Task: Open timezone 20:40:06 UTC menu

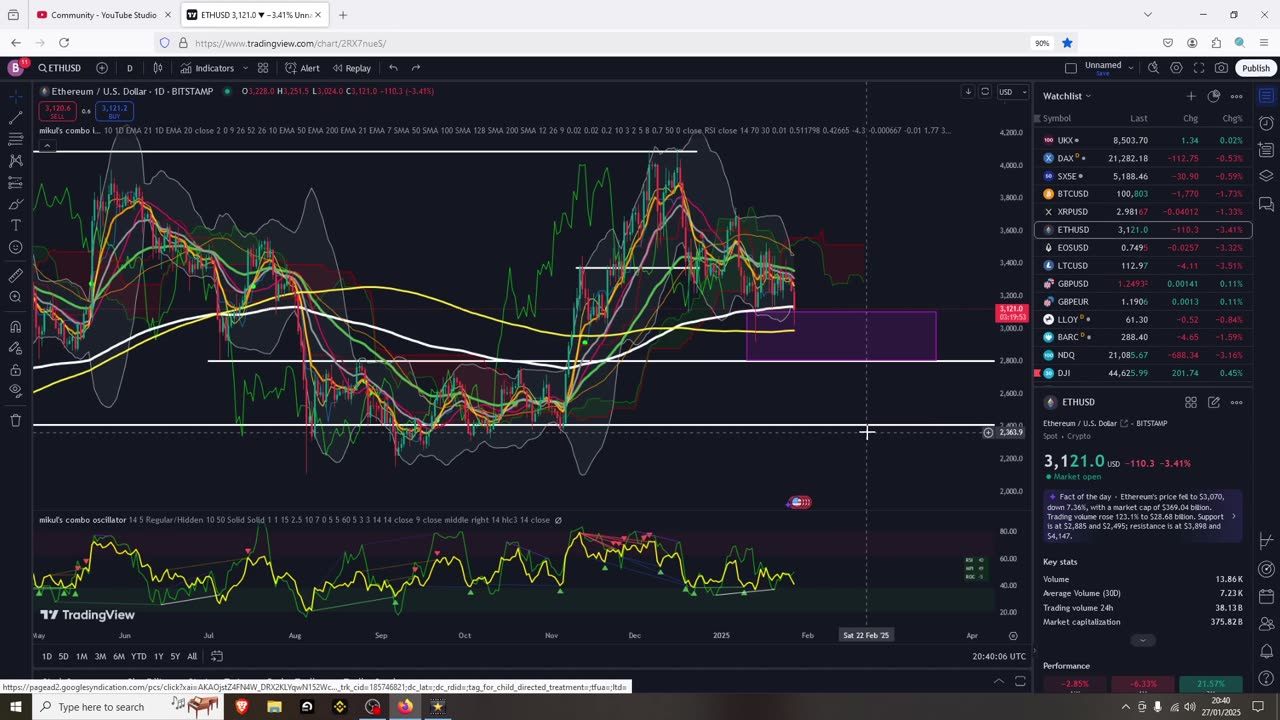Action: pyautogui.click(x=998, y=656)
